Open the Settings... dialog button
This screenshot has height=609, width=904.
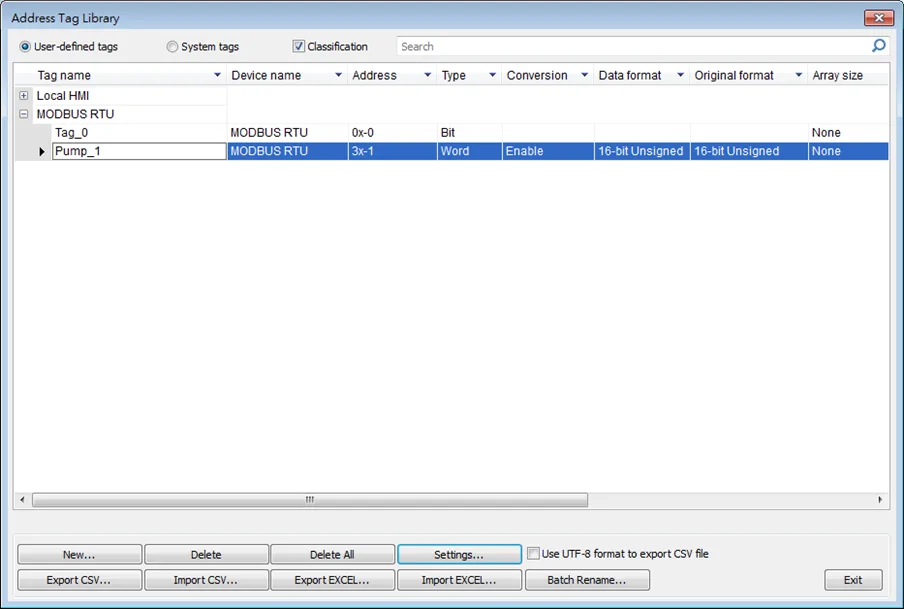click(x=459, y=554)
